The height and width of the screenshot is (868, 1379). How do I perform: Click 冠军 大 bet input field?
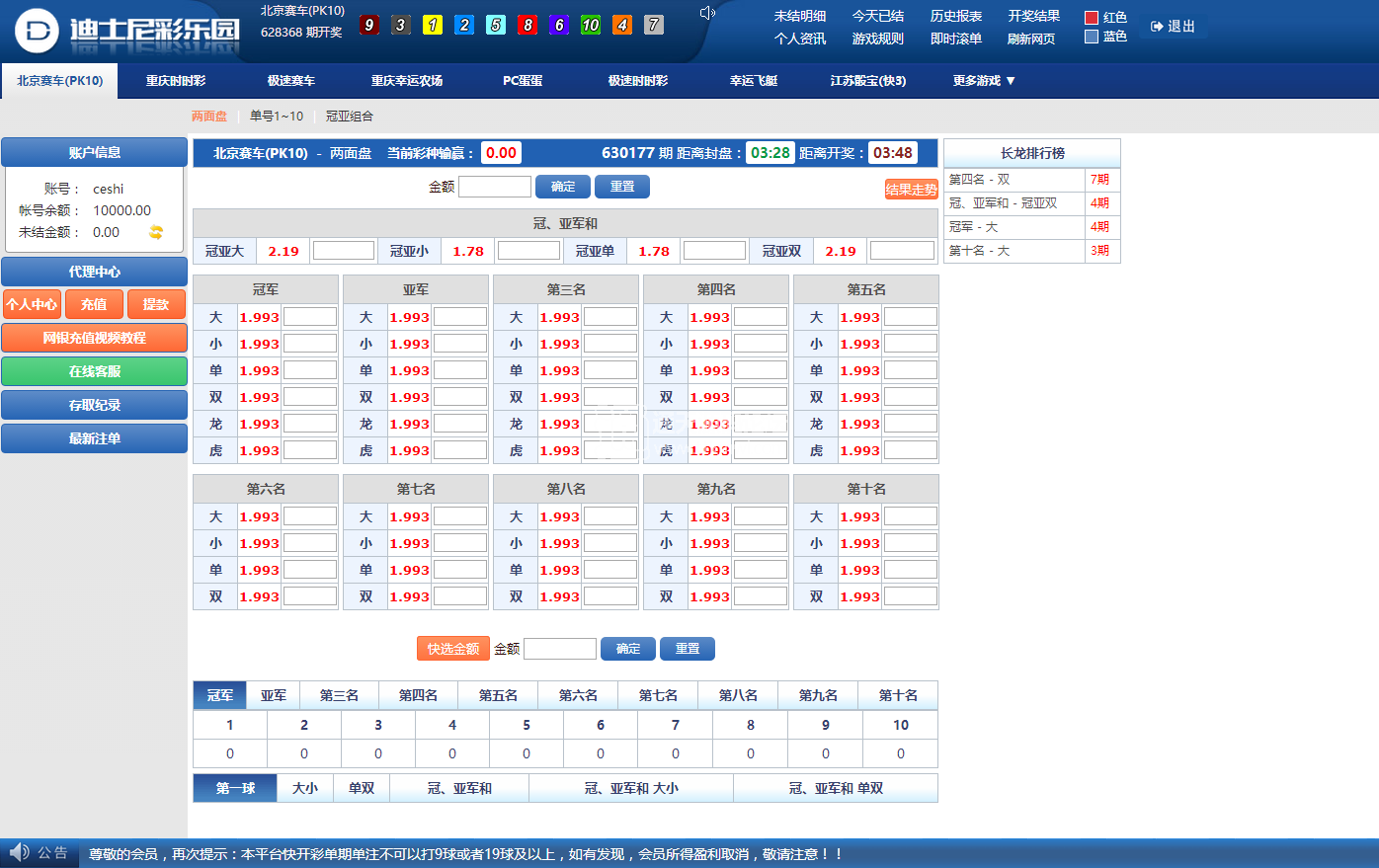pyautogui.click(x=310, y=317)
